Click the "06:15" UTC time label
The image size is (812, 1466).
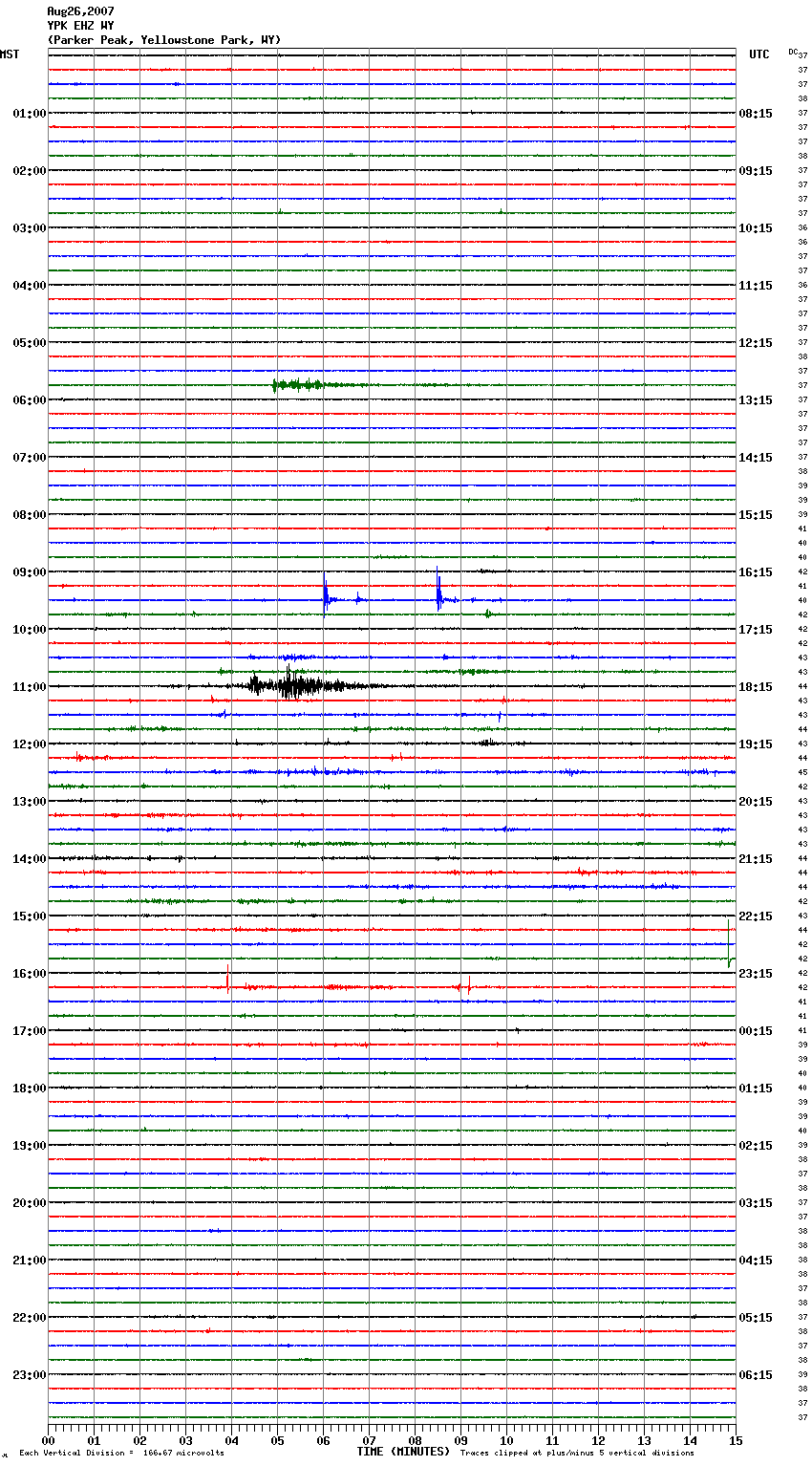756,1375
